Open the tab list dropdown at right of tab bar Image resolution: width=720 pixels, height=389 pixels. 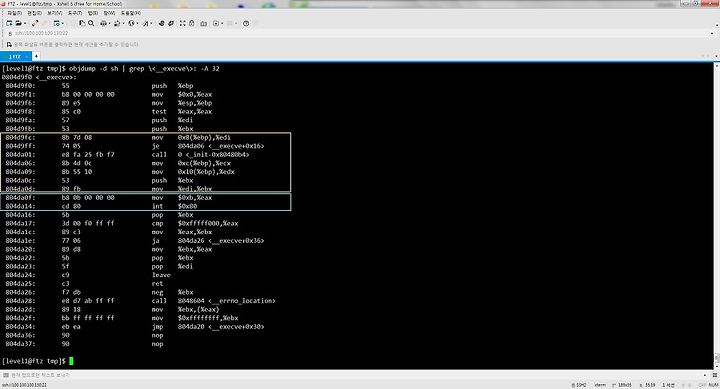point(716,56)
